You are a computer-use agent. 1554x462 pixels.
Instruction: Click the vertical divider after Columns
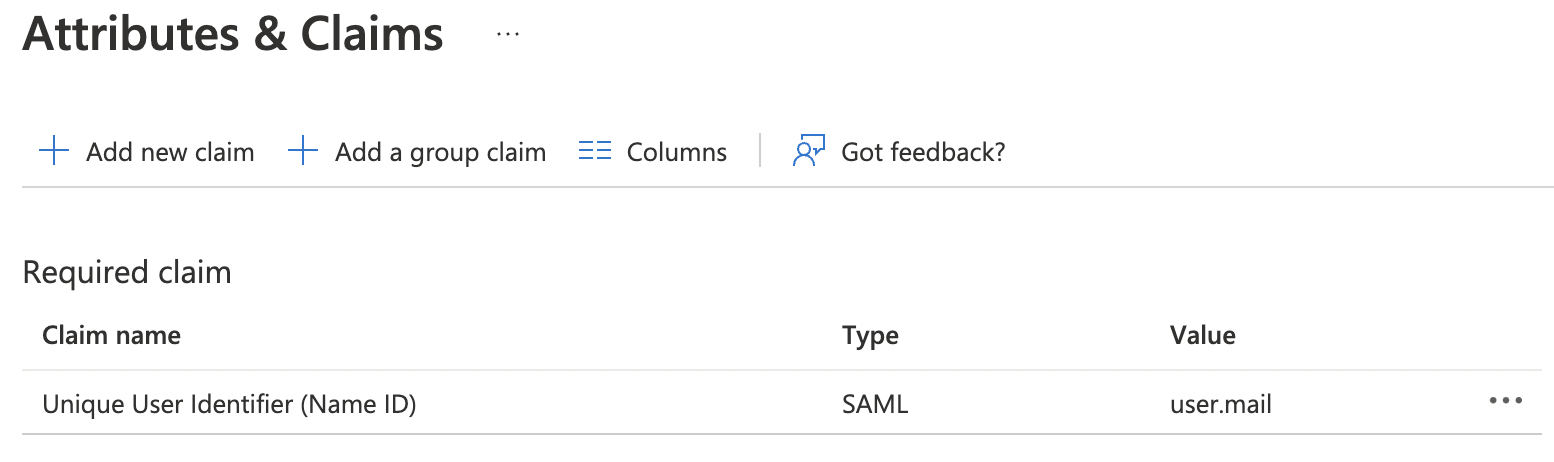(x=760, y=152)
